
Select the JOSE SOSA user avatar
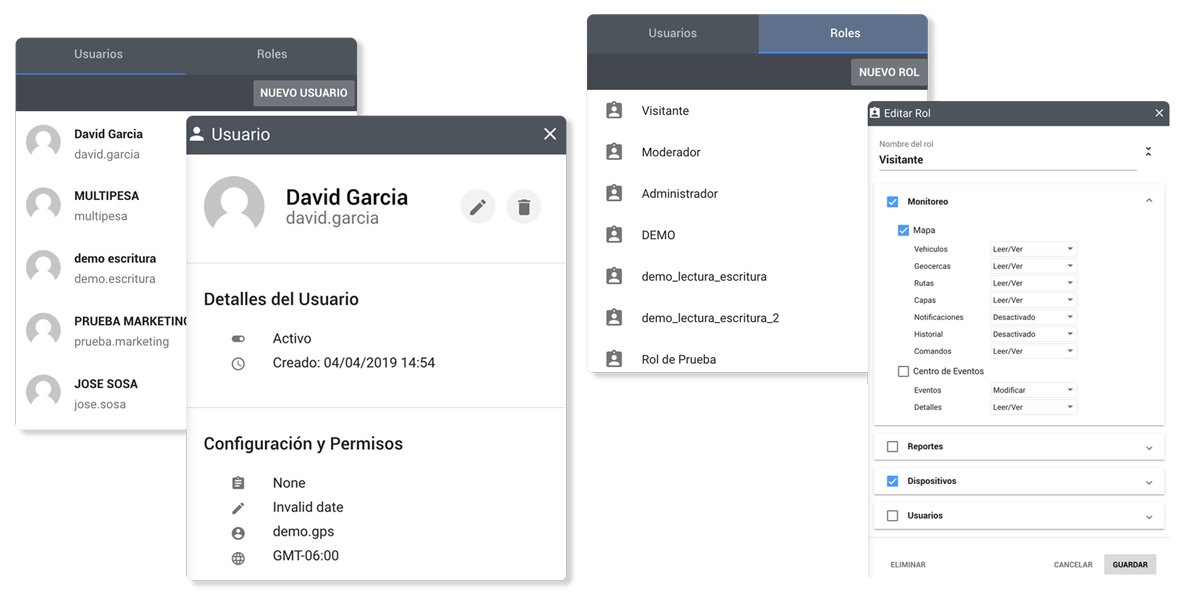pyautogui.click(x=43, y=393)
